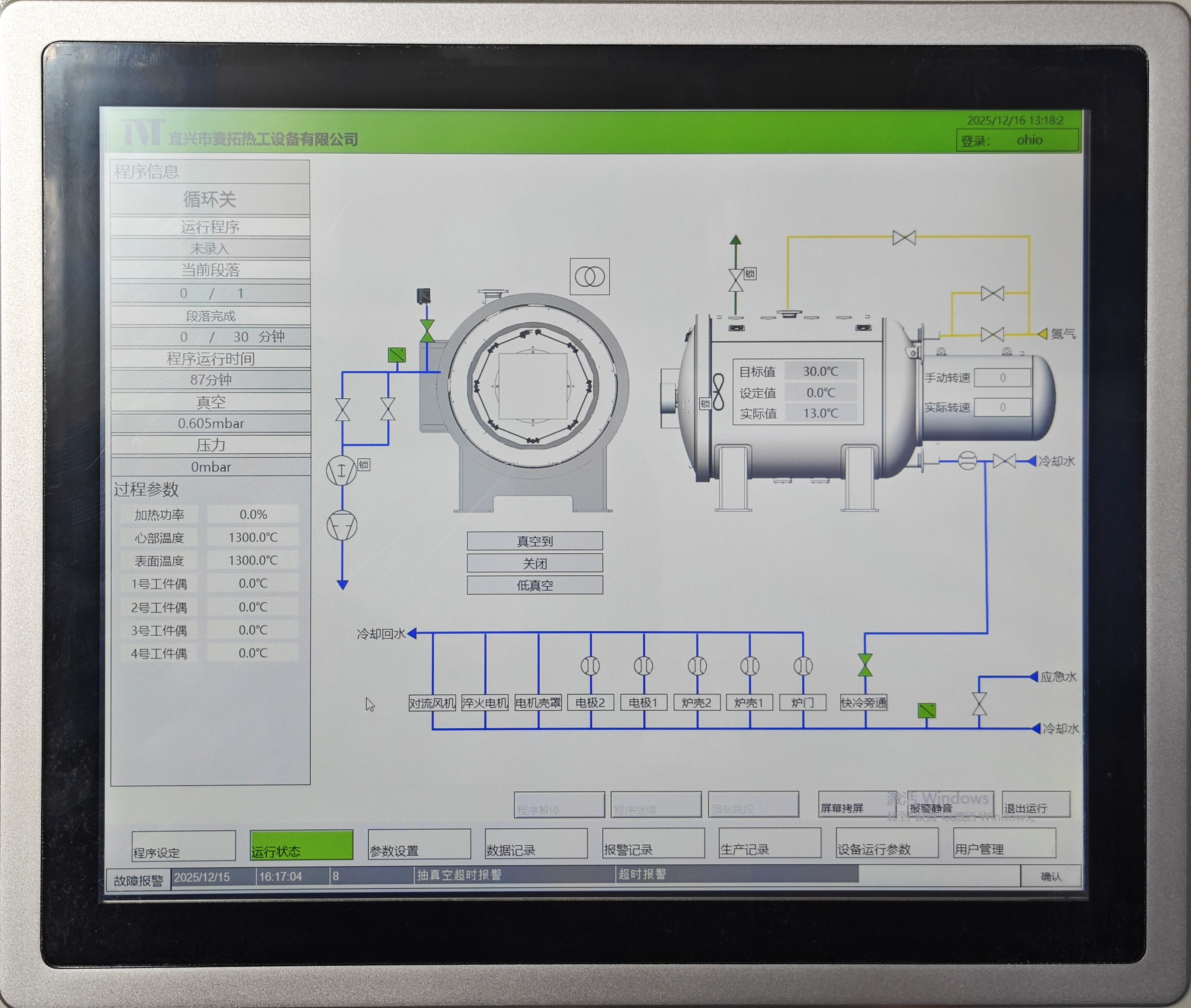Image resolution: width=1191 pixels, height=1008 pixels.
Task: Click the 快冷旁通 label box
Action: tap(863, 702)
